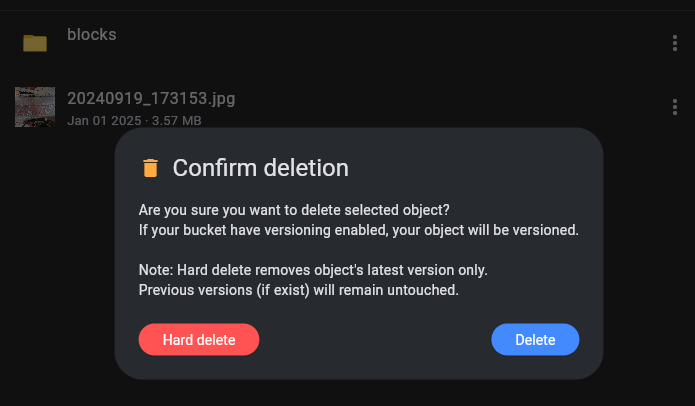Click empty space in the blocks row
The image size is (695, 406).
pos(390,43)
